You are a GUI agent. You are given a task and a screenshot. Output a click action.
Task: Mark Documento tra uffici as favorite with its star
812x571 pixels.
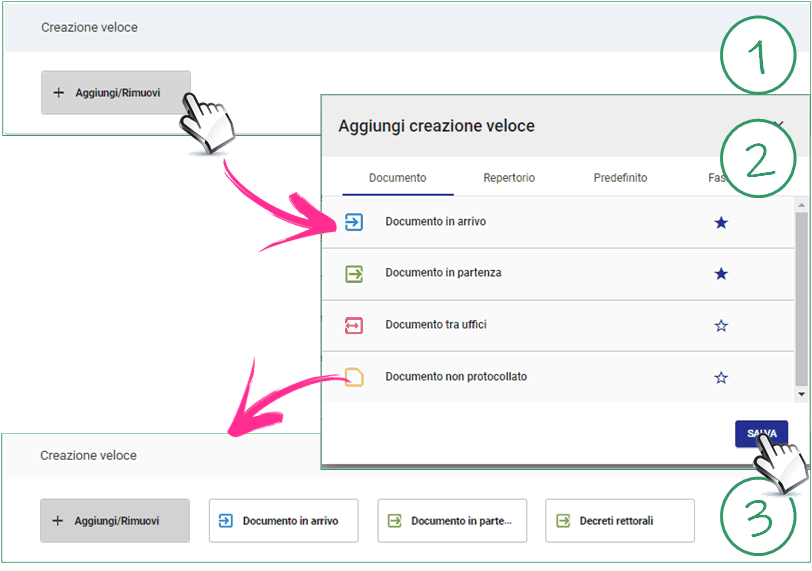(x=721, y=326)
